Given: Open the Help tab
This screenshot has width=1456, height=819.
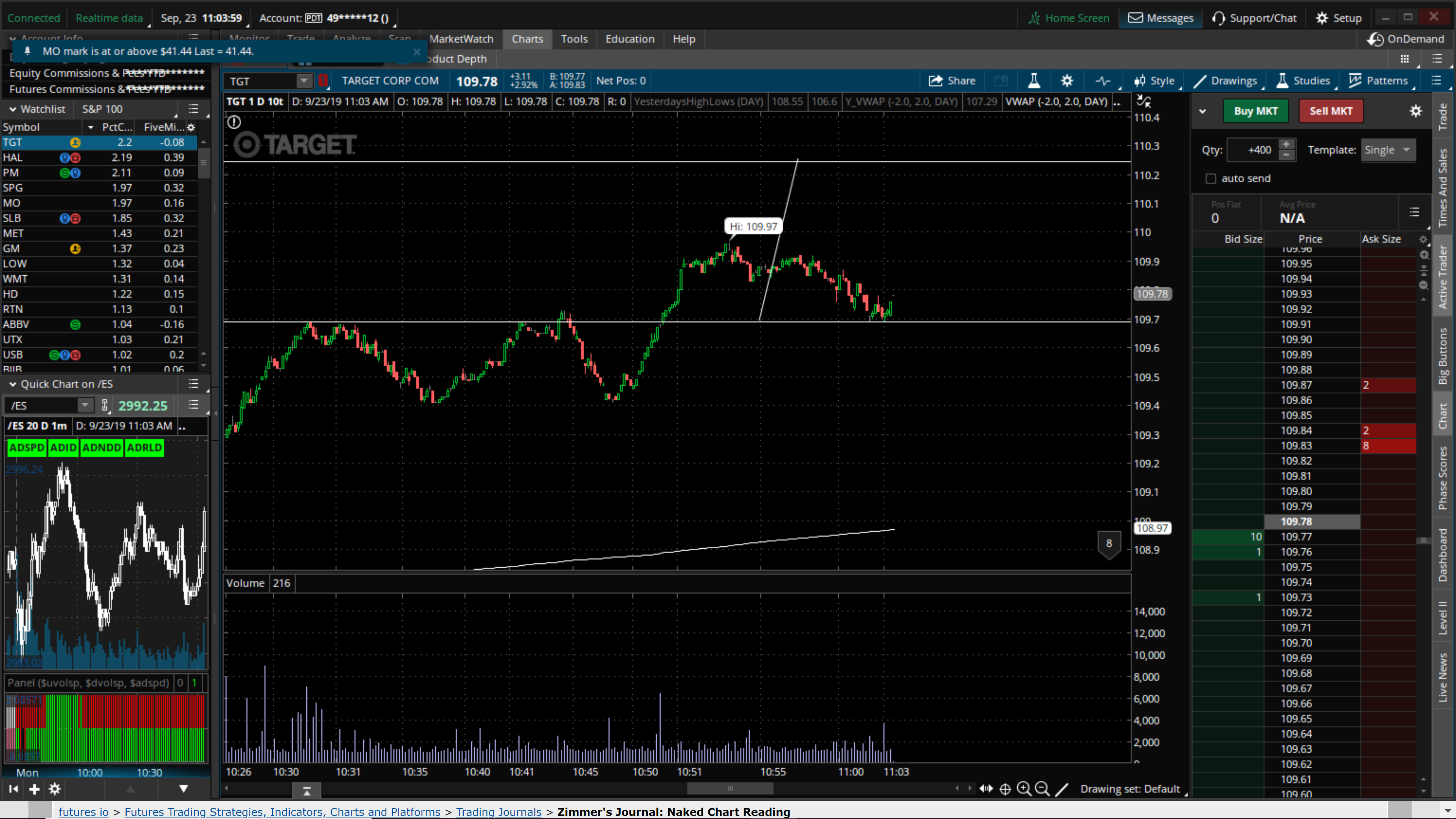Looking at the screenshot, I should [x=684, y=39].
